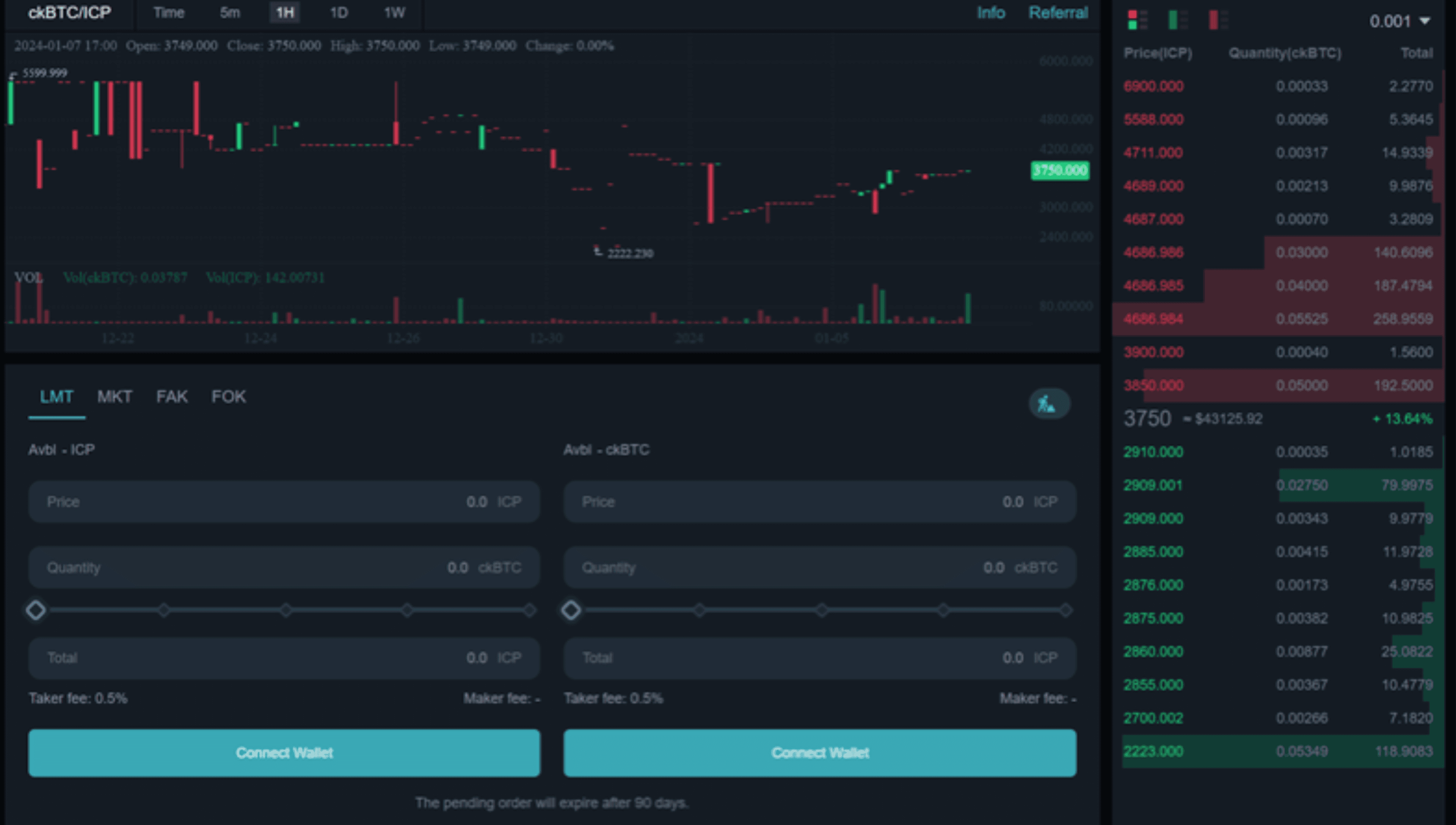
Task: Click the round teal icon above the ckBTC form
Action: (x=1049, y=404)
